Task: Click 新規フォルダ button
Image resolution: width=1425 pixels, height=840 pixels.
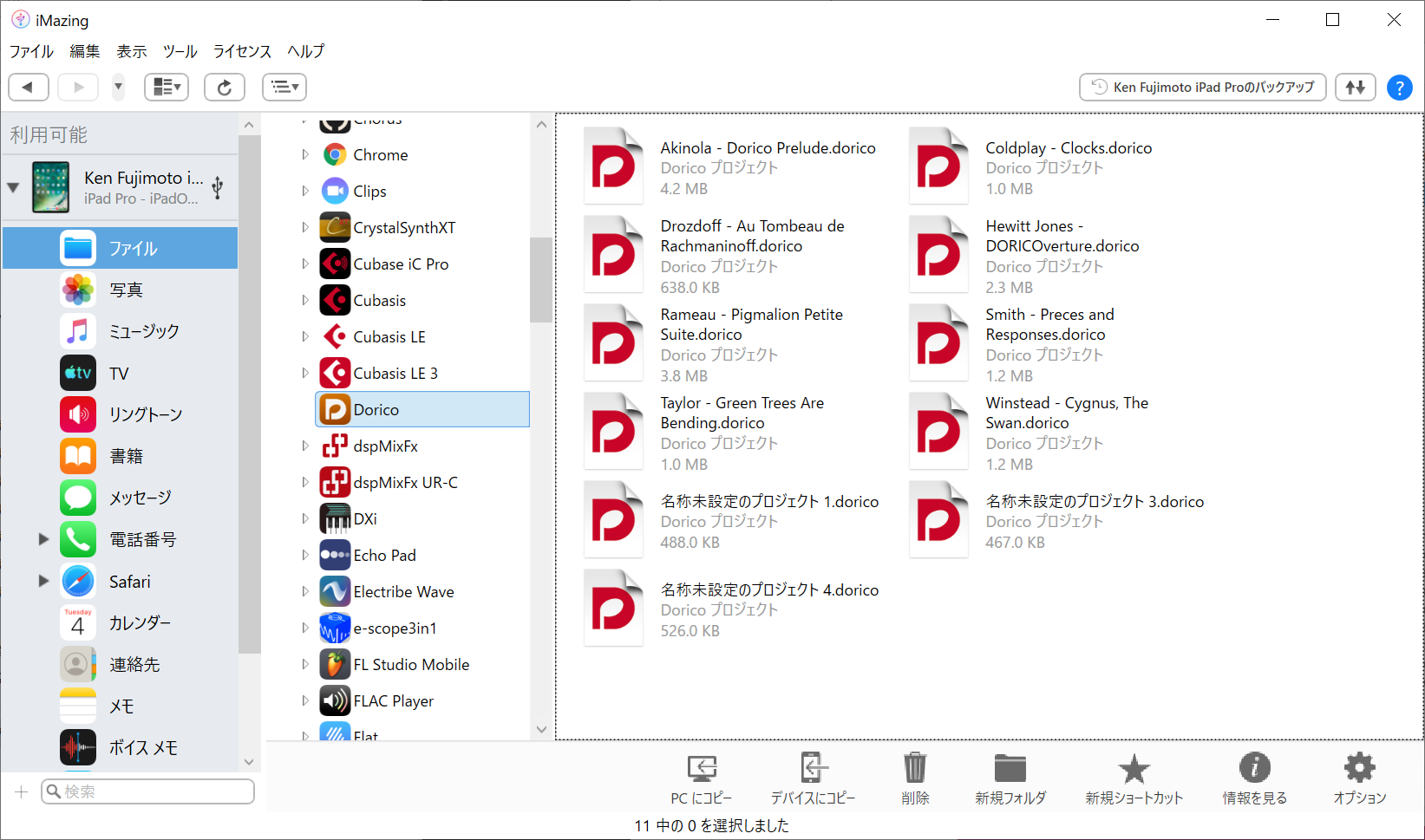Action: tap(1010, 778)
